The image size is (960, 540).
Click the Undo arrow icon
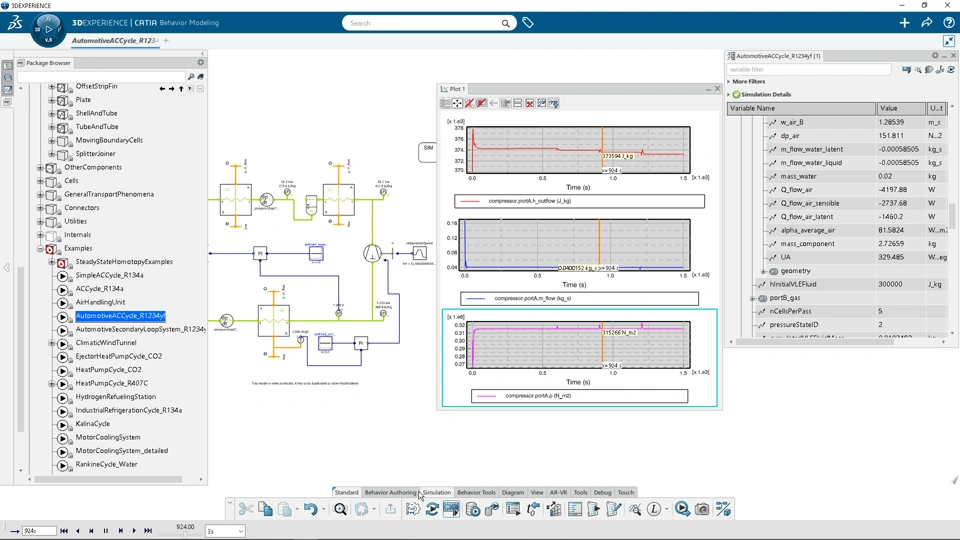[310, 509]
